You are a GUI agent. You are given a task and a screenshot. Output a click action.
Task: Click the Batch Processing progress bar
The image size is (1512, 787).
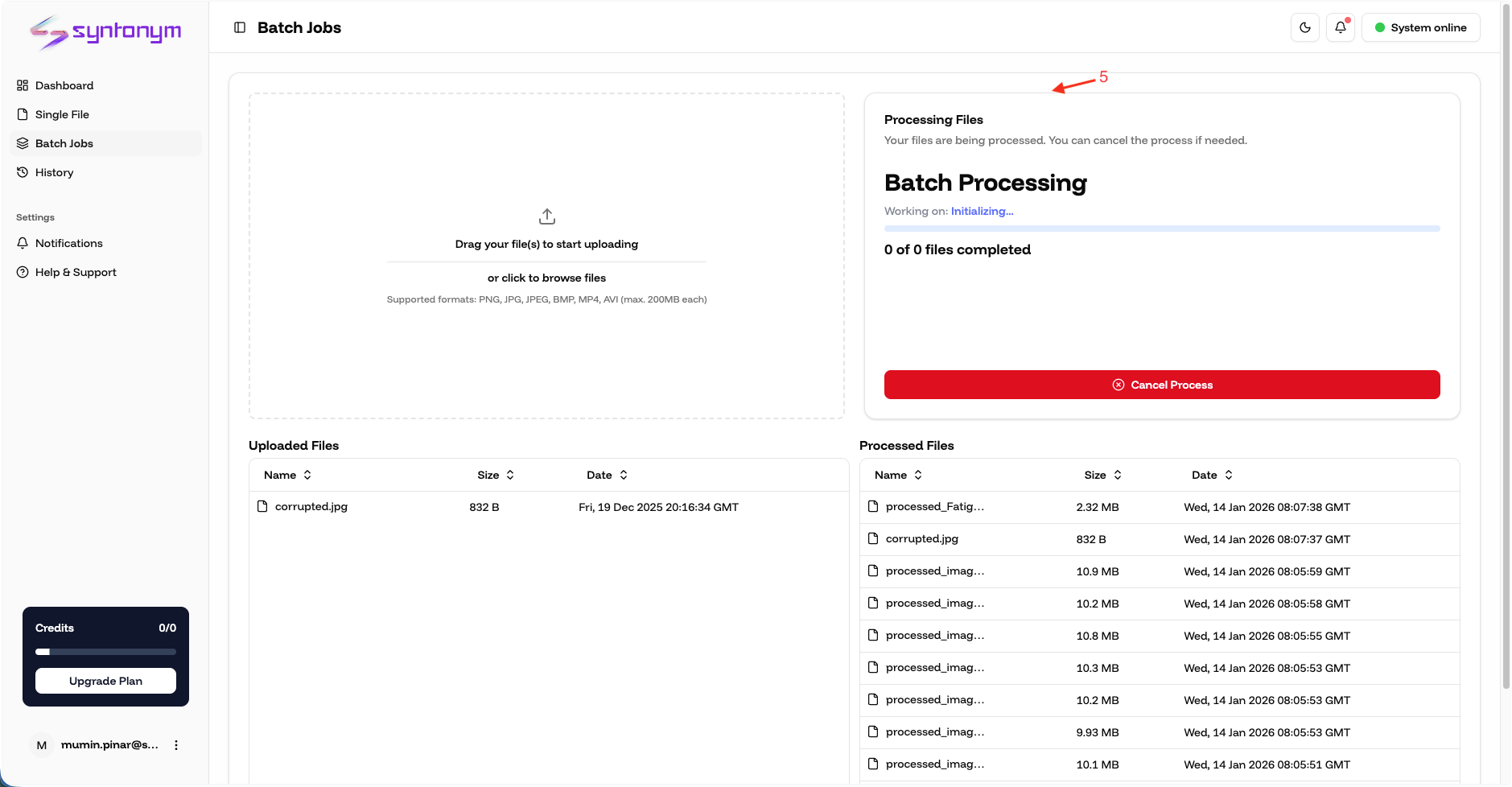[x=1161, y=229]
